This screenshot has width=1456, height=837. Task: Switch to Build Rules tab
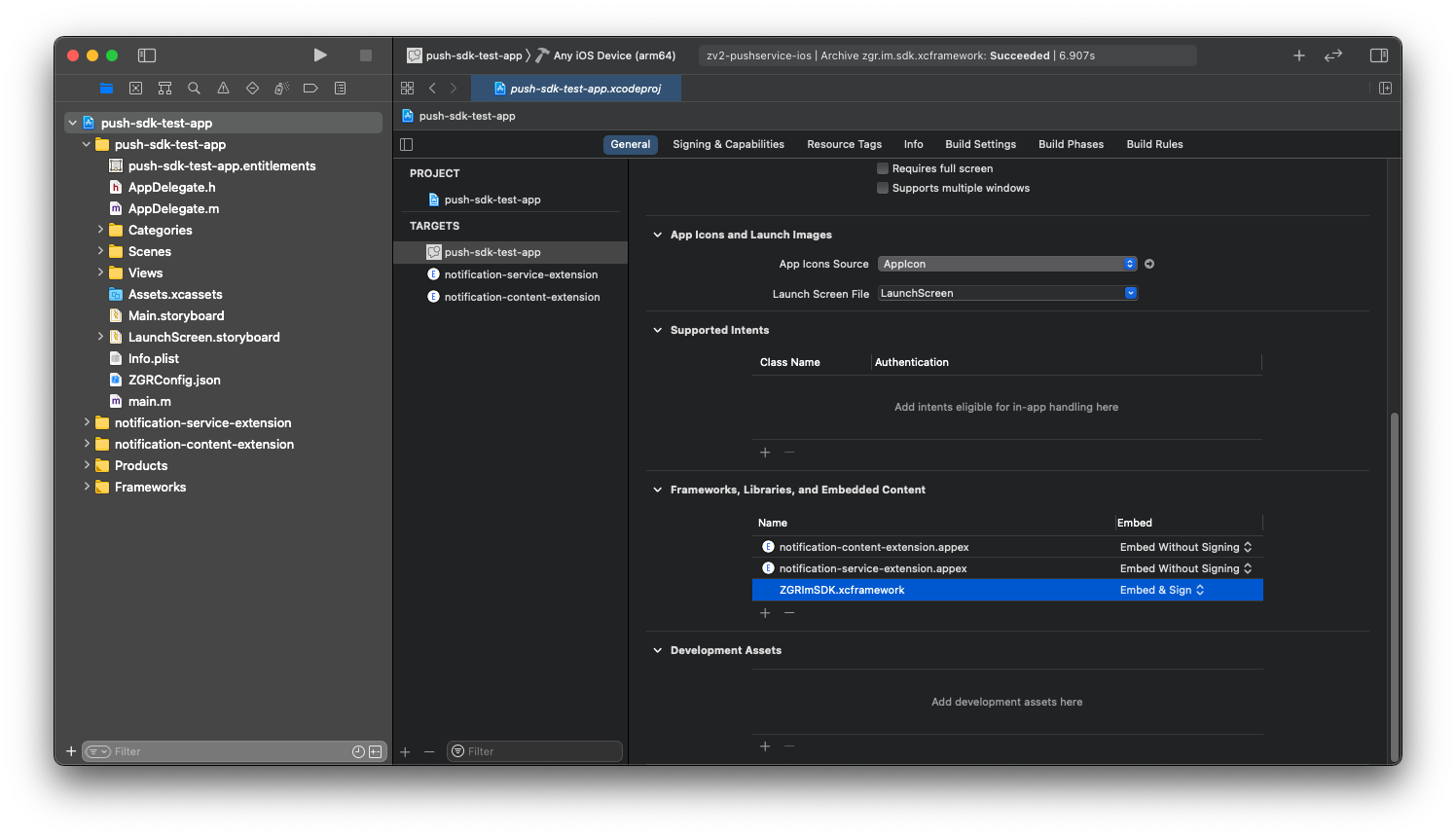(1154, 144)
